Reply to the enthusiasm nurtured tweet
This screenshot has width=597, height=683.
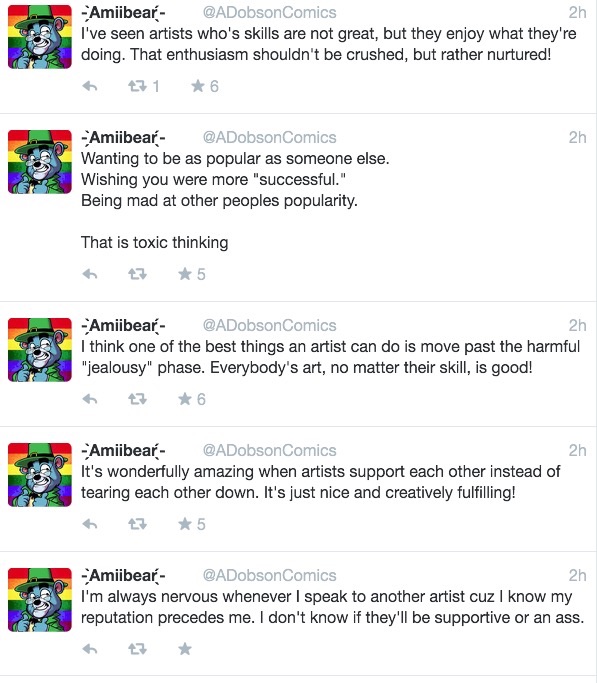tap(90, 86)
